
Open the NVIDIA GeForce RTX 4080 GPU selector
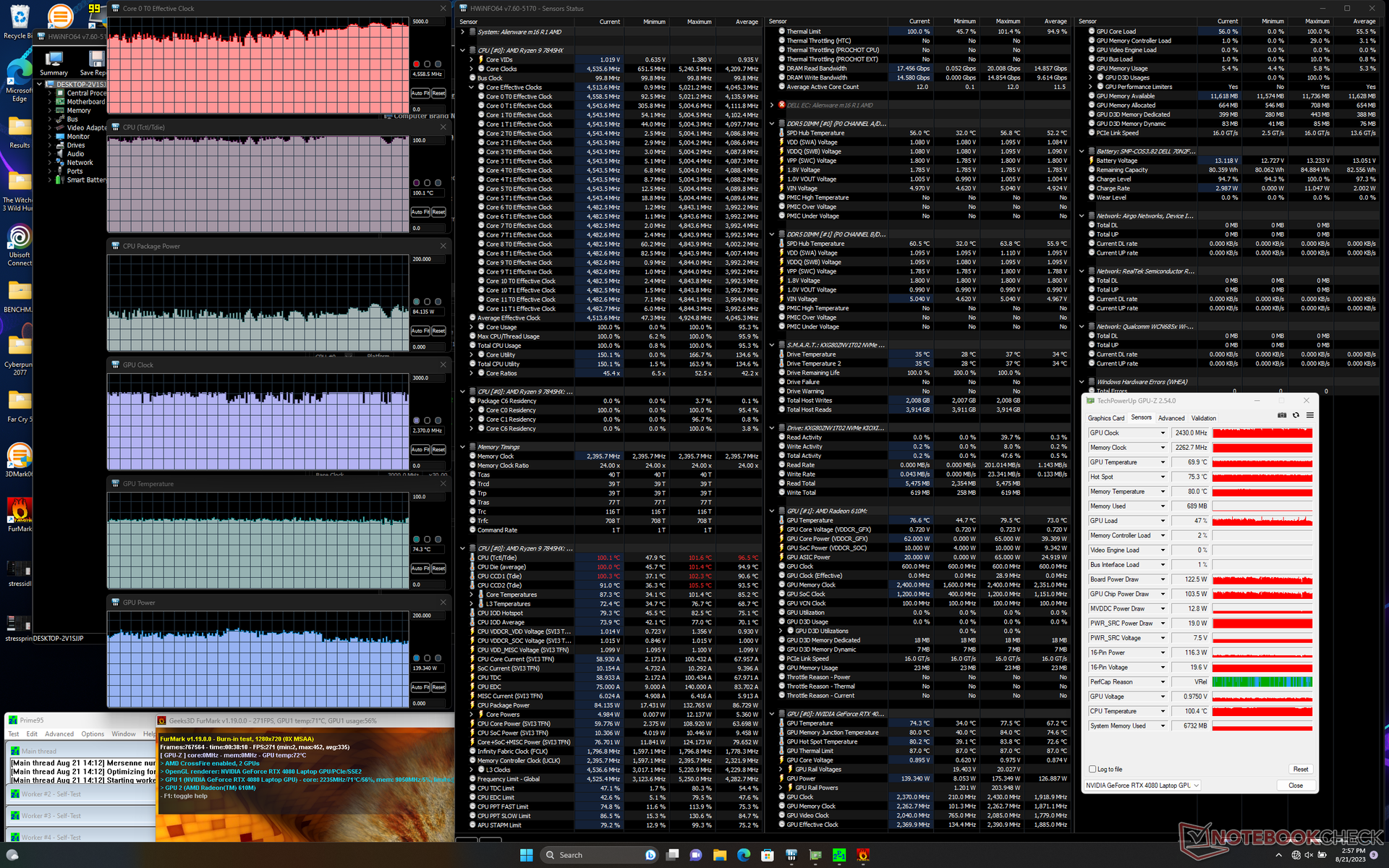(1142, 786)
